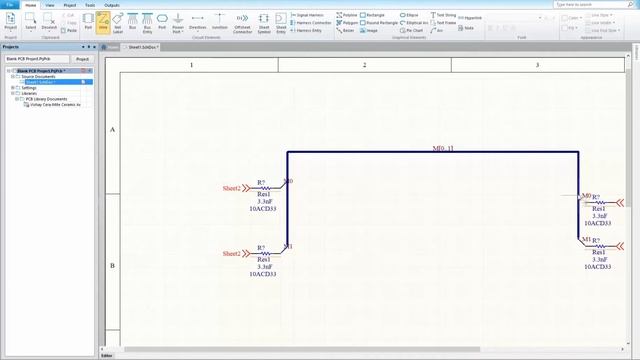Open the Tools ribbon tab
Image resolution: width=640 pixels, height=360 pixels.
[x=90, y=5]
